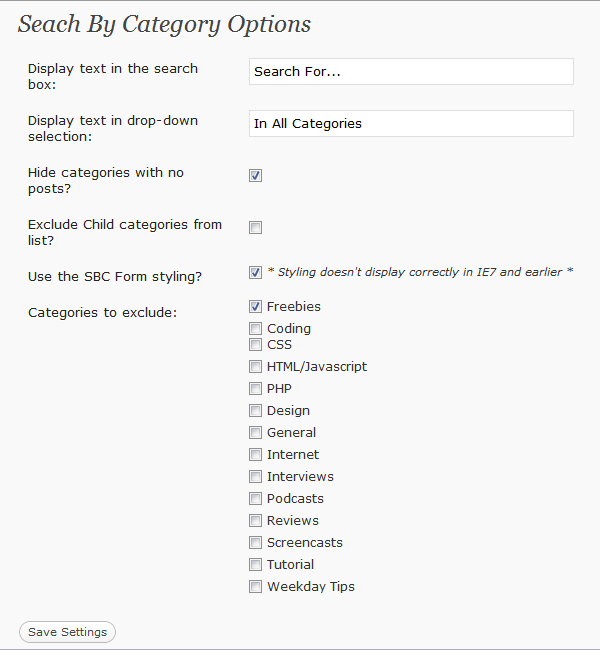The height and width of the screenshot is (650, 600).
Task: Click the search box display text field
Action: tap(411, 72)
